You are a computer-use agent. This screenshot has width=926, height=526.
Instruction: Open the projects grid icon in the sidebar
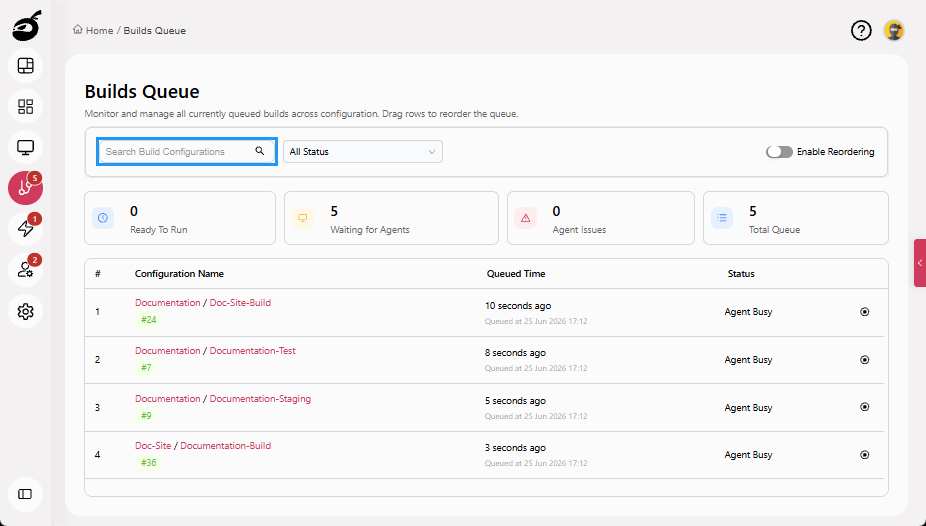25,107
